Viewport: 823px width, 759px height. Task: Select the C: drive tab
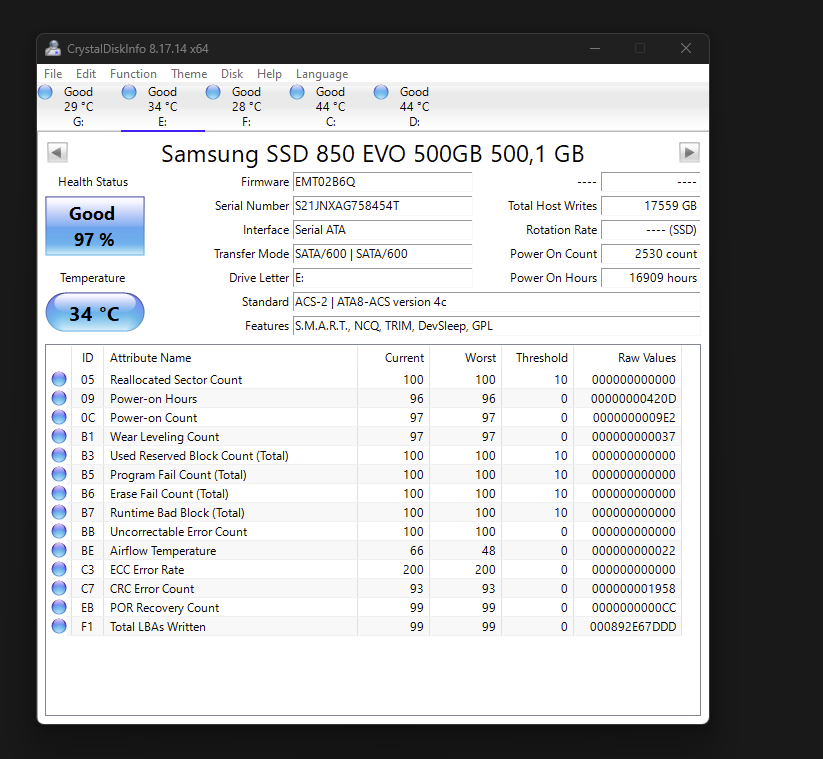331,107
